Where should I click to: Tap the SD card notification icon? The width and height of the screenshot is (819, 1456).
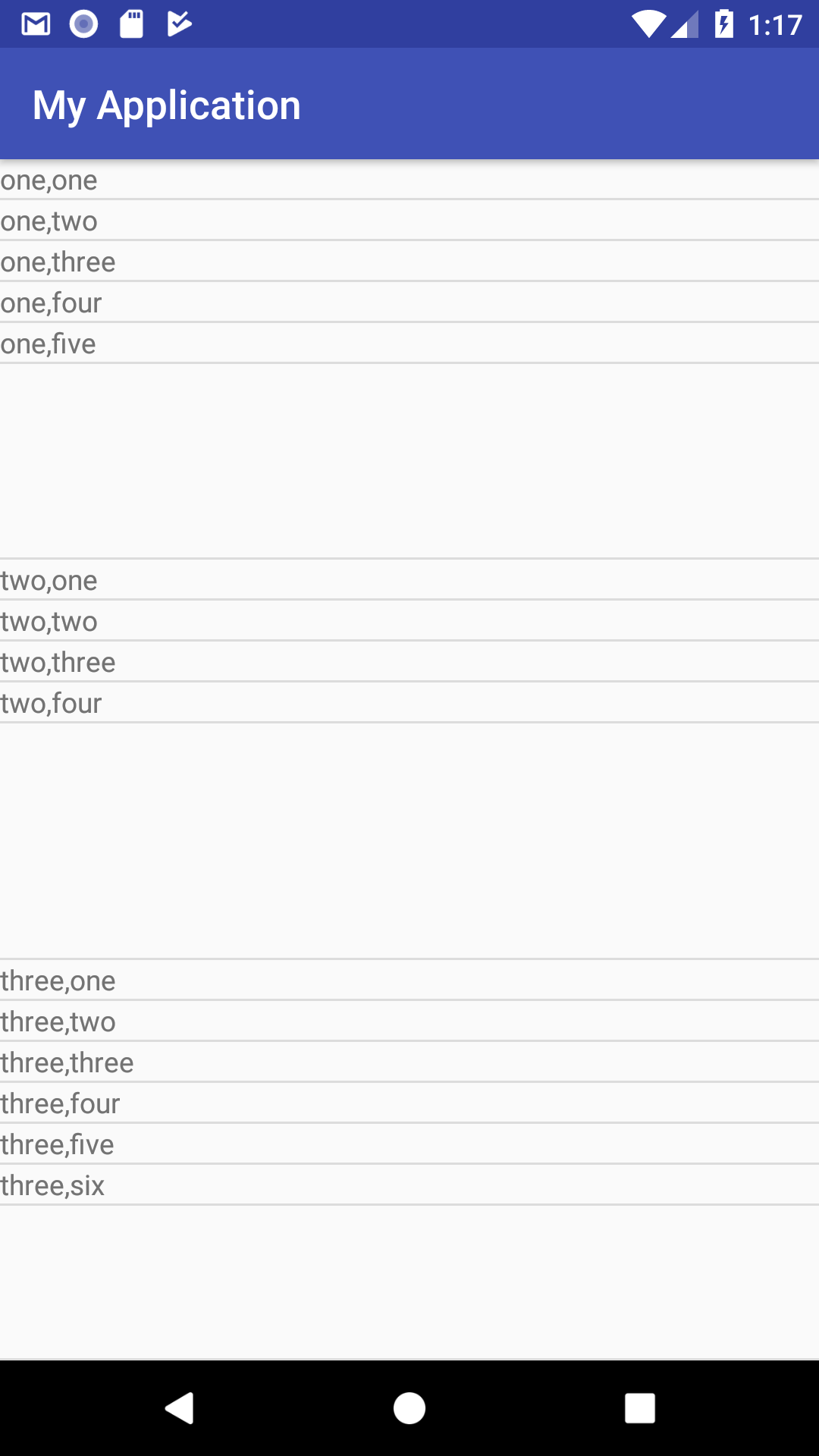click(131, 24)
